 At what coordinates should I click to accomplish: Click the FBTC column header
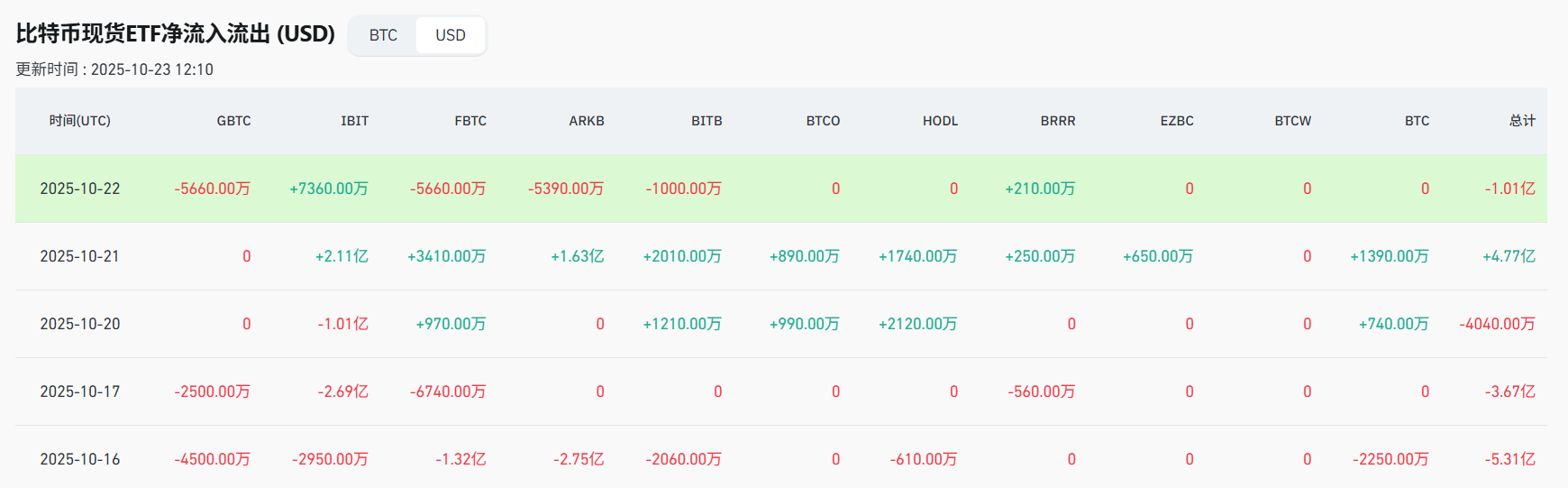pyautogui.click(x=470, y=121)
